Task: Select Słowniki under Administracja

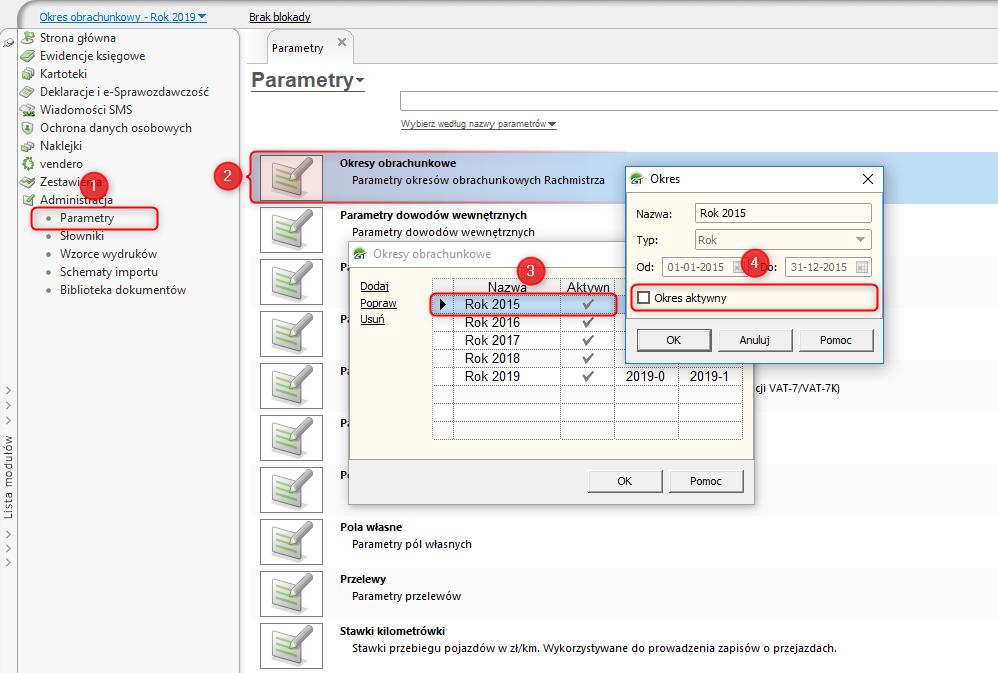Action: coord(81,236)
